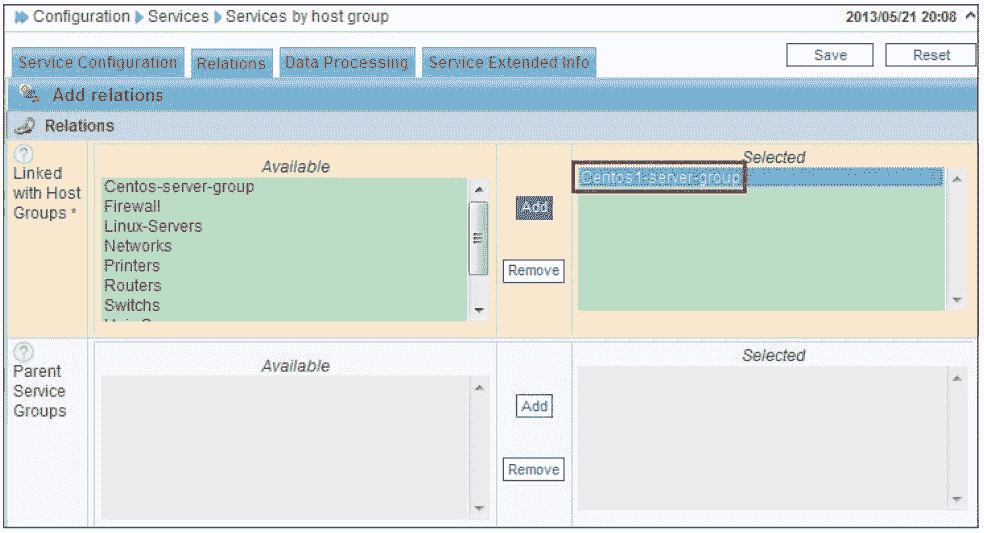The image size is (984, 533).
Task: Open the Service Configuration tab
Action: [x=97, y=62]
